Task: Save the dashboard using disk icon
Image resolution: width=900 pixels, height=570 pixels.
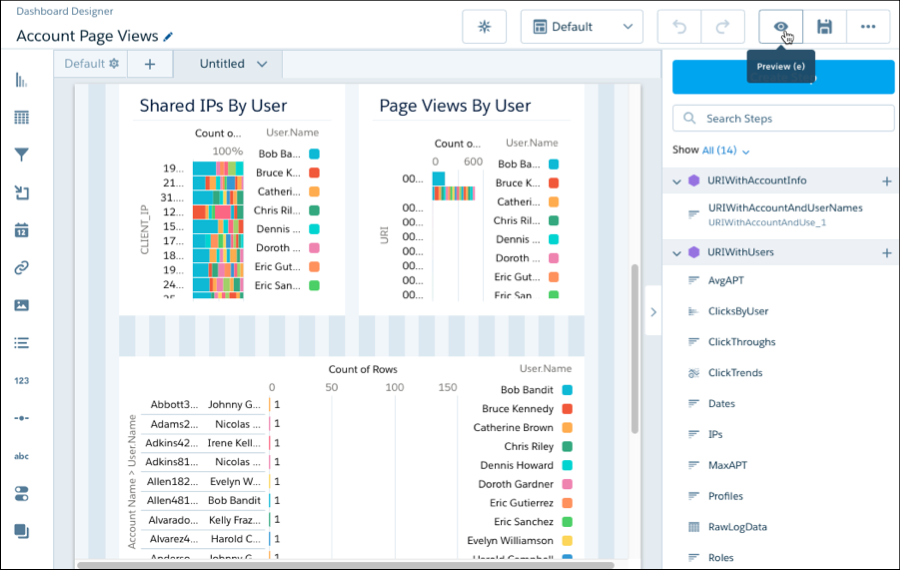Action: (x=824, y=26)
